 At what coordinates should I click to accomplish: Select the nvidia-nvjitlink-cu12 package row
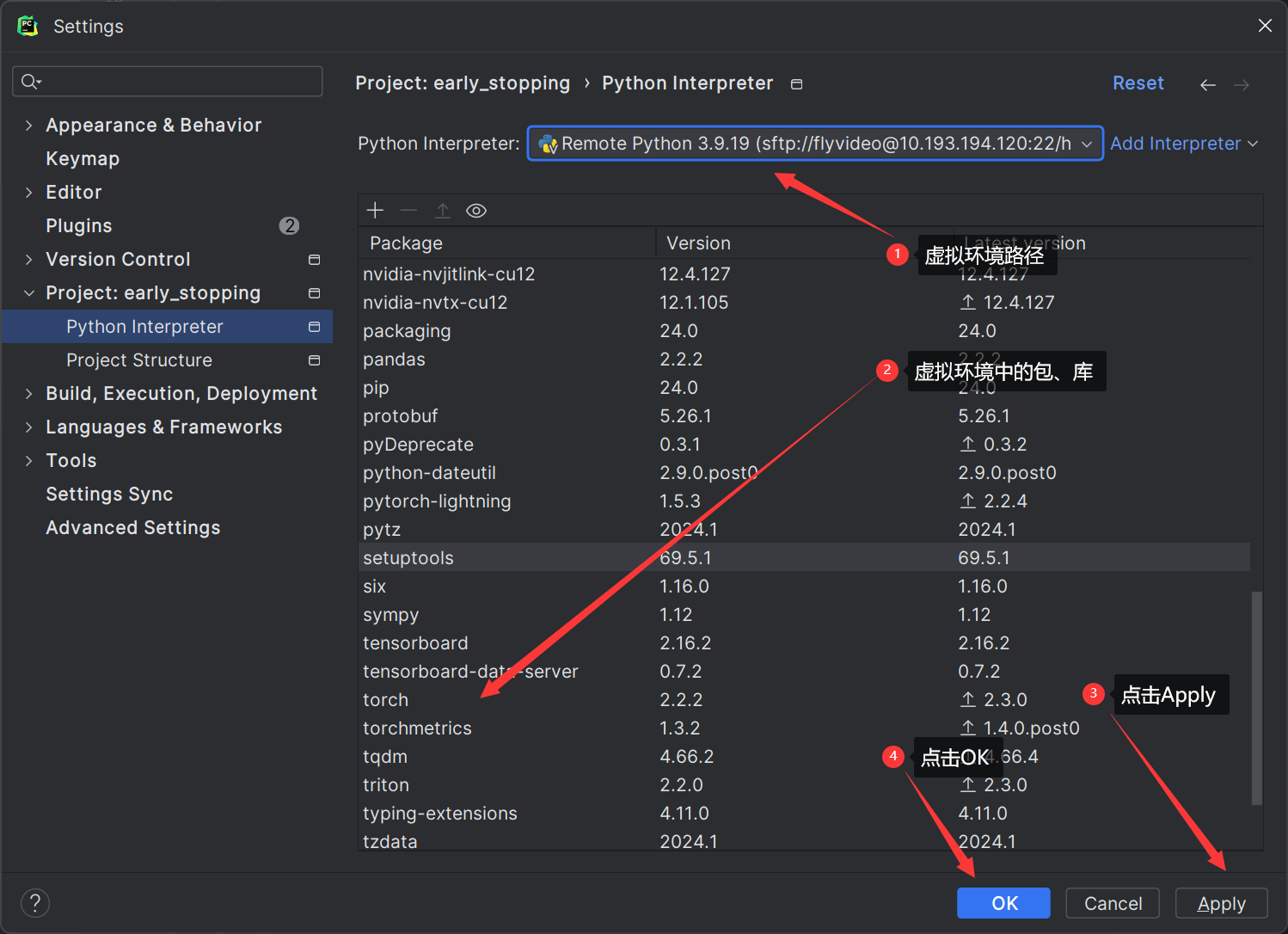point(805,273)
